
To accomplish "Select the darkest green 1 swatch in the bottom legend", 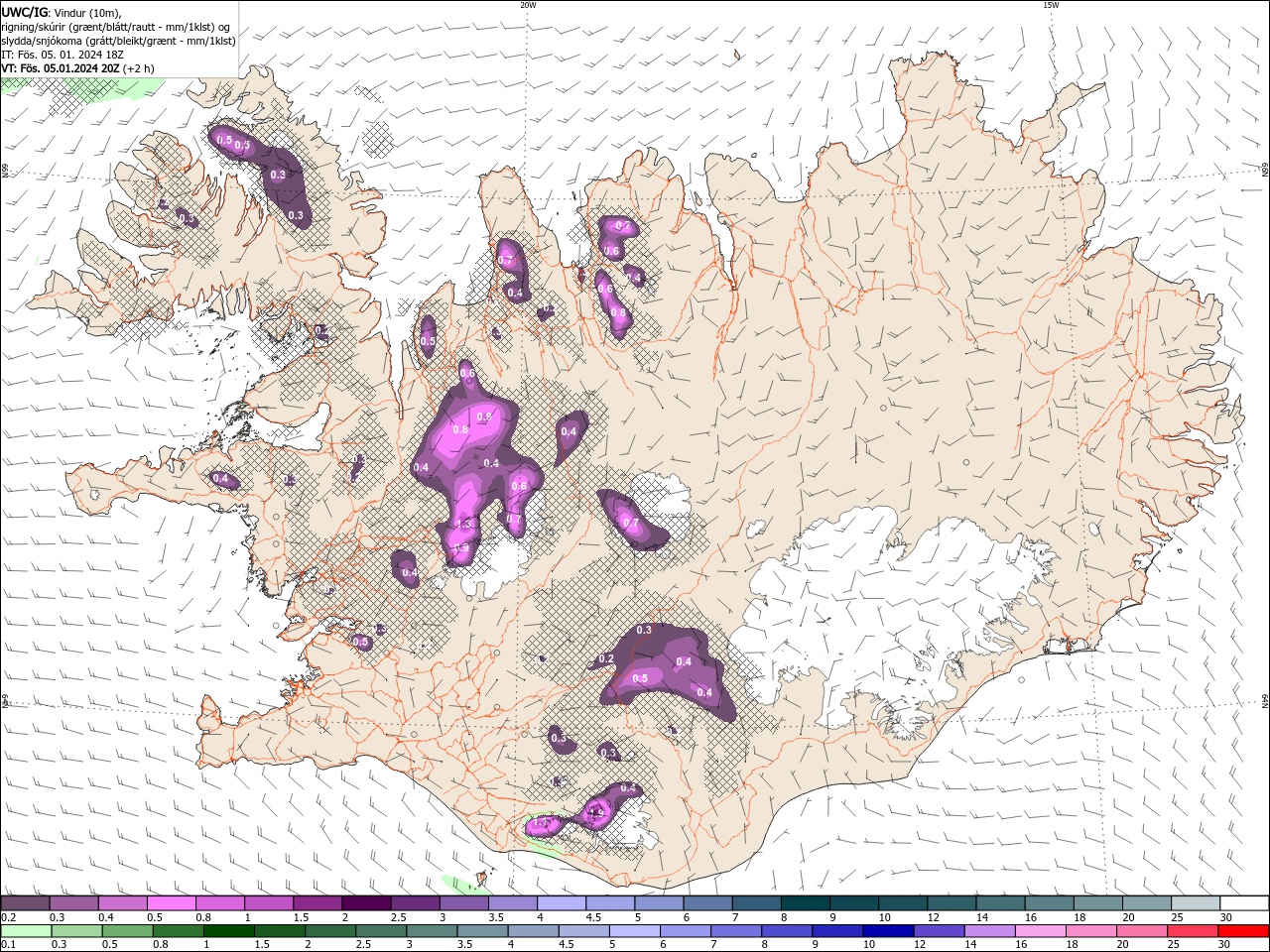I will 229,931.
